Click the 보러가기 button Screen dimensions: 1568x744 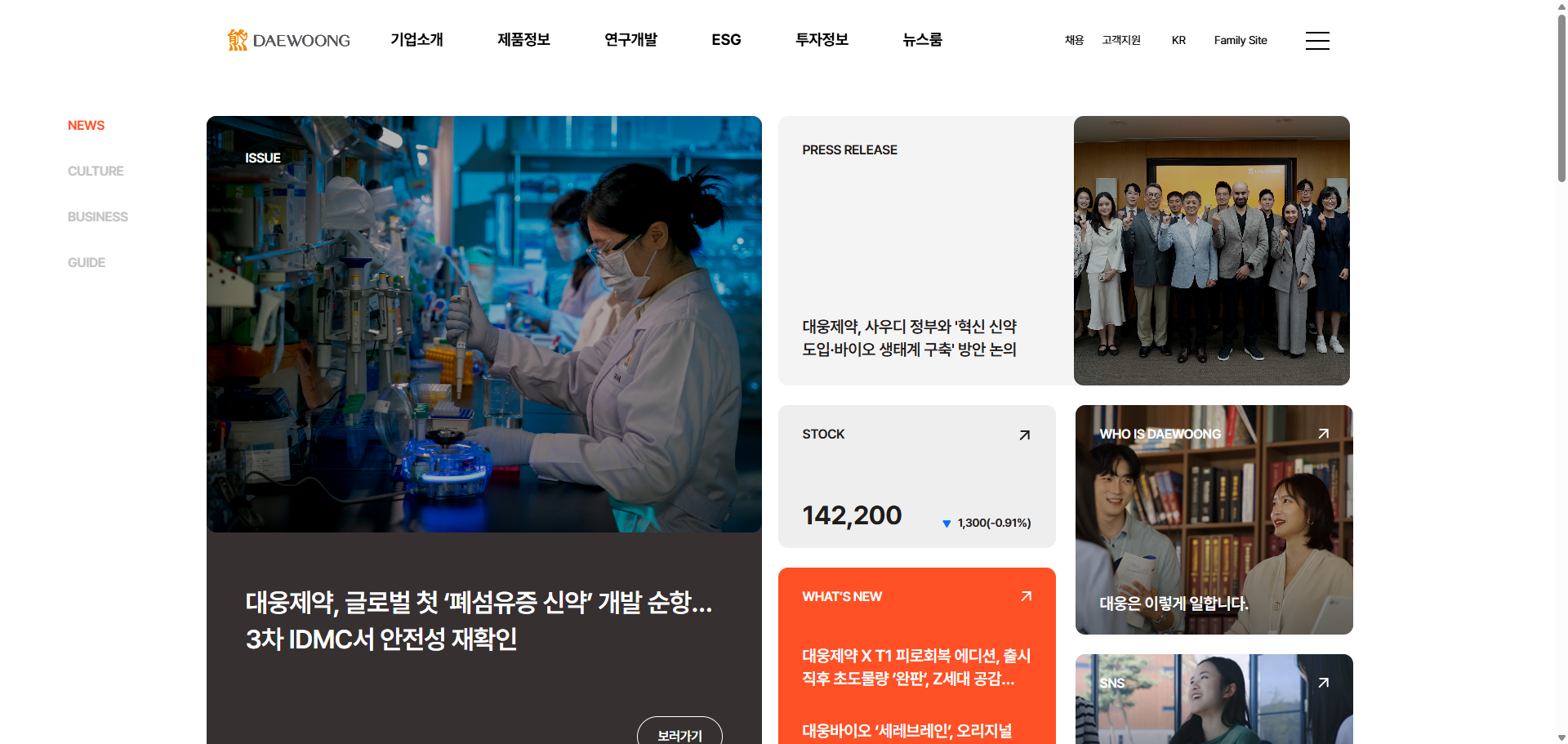point(679,731)
